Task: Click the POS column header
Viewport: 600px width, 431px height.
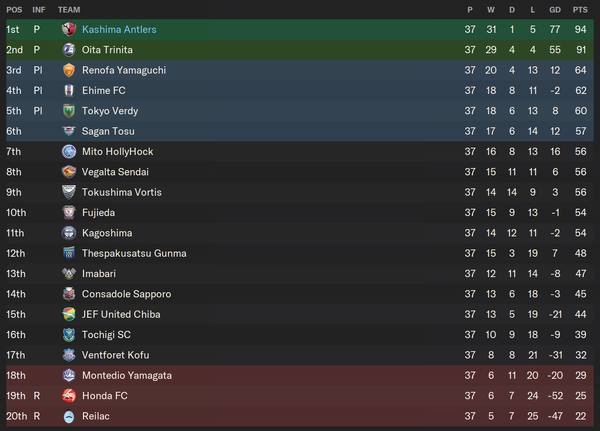Action: [x=14, y=10]
